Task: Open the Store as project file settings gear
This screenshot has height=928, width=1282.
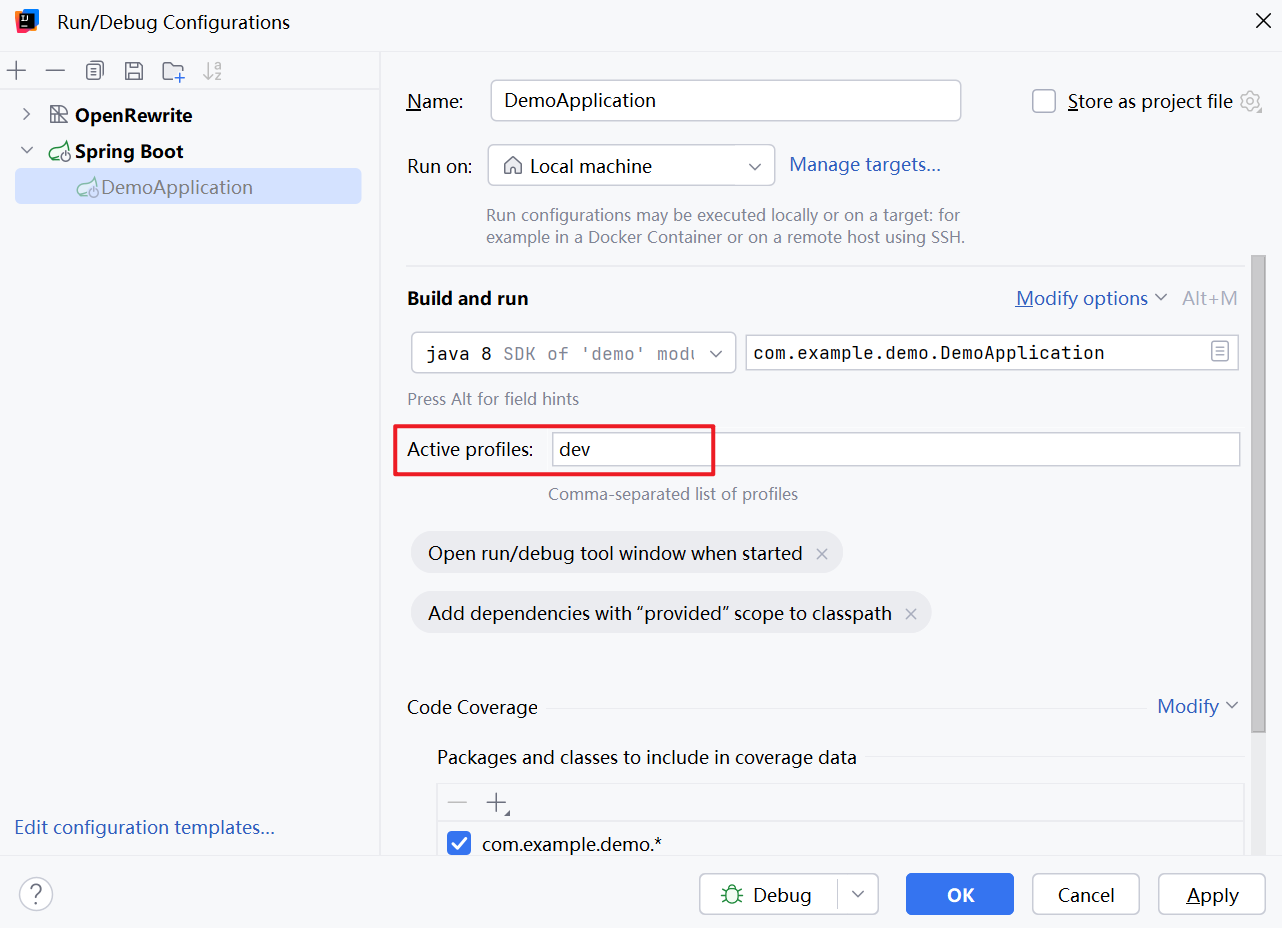Action: [1250, 101]
